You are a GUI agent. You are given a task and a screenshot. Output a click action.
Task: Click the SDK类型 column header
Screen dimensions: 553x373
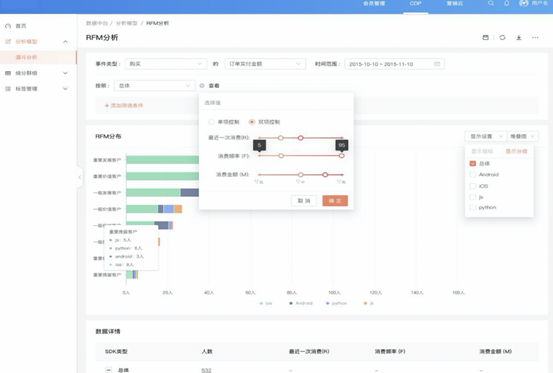116,351
